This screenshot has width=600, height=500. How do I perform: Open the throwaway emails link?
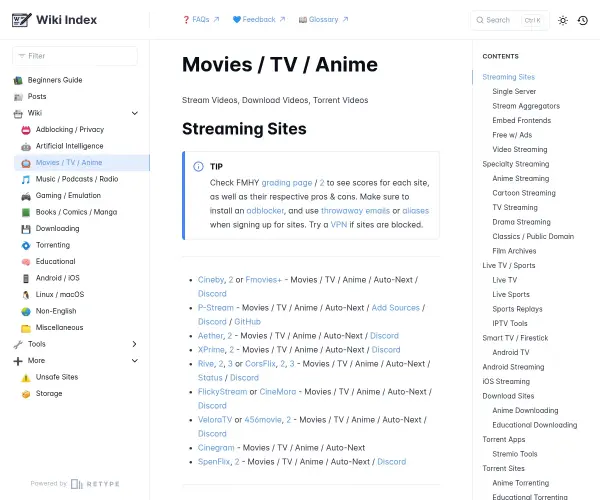pyautogui.click(x=355, y=211)
